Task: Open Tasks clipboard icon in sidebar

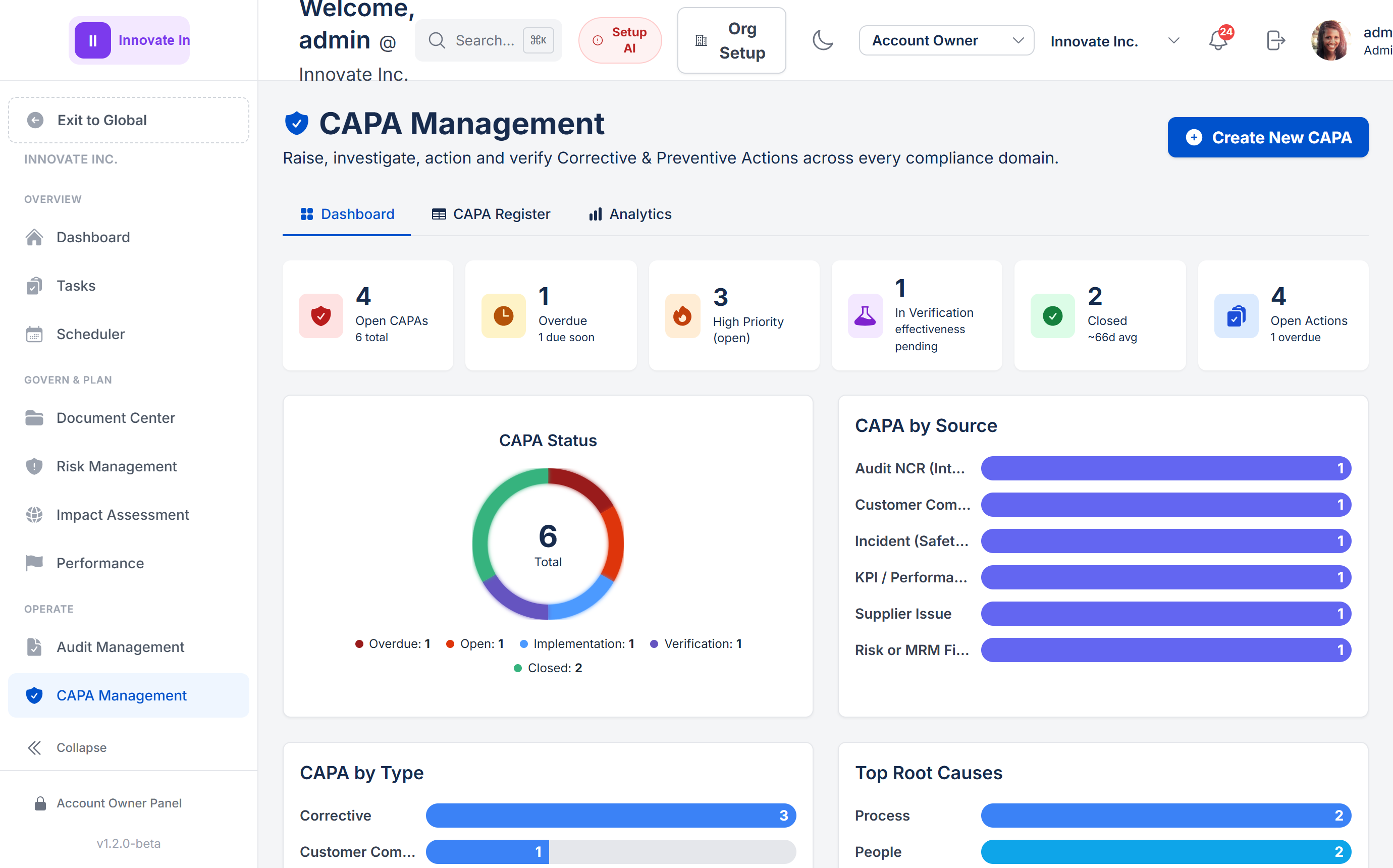Action: (34, 285)
